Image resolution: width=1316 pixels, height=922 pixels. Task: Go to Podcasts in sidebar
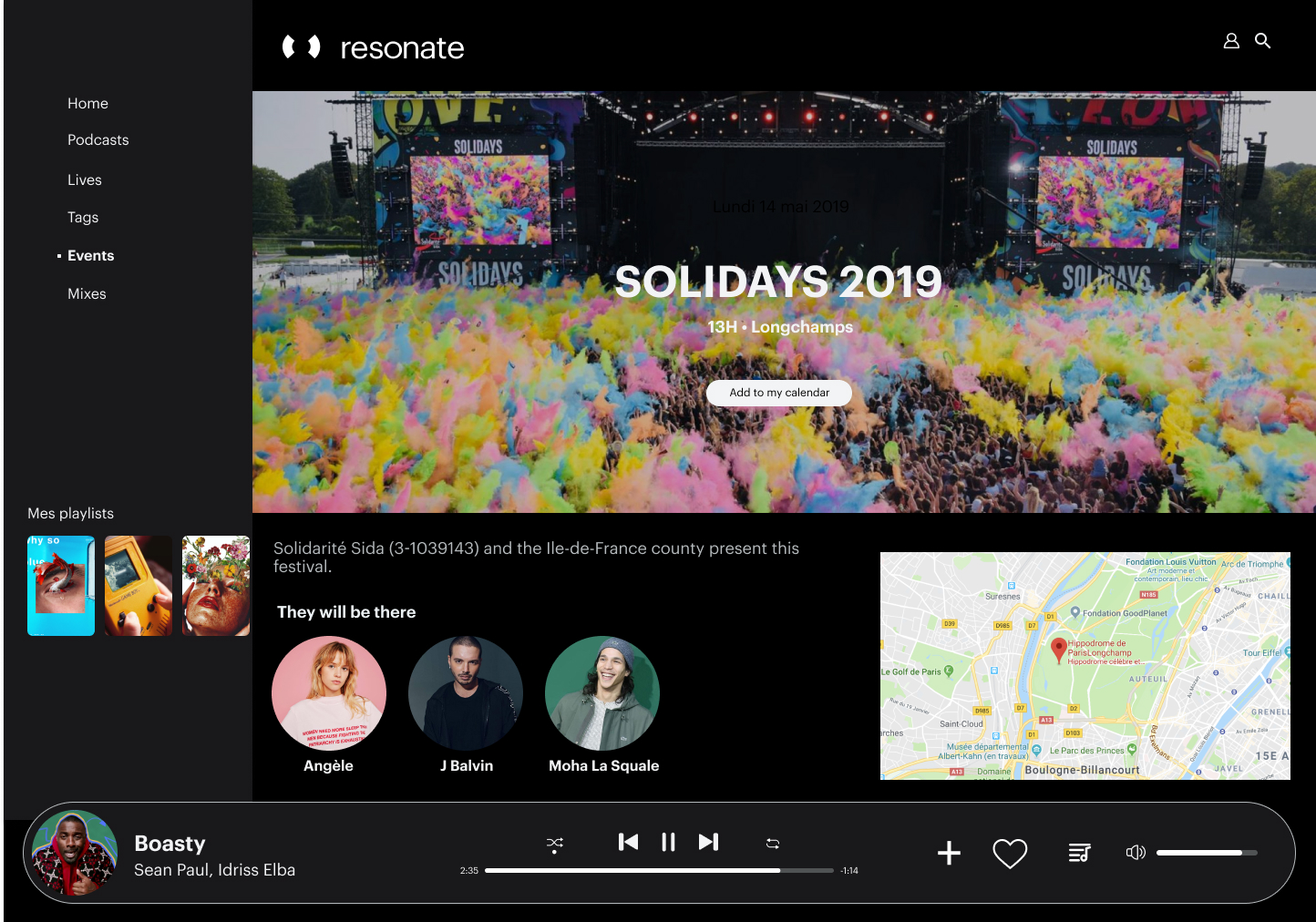coord(98,140)
